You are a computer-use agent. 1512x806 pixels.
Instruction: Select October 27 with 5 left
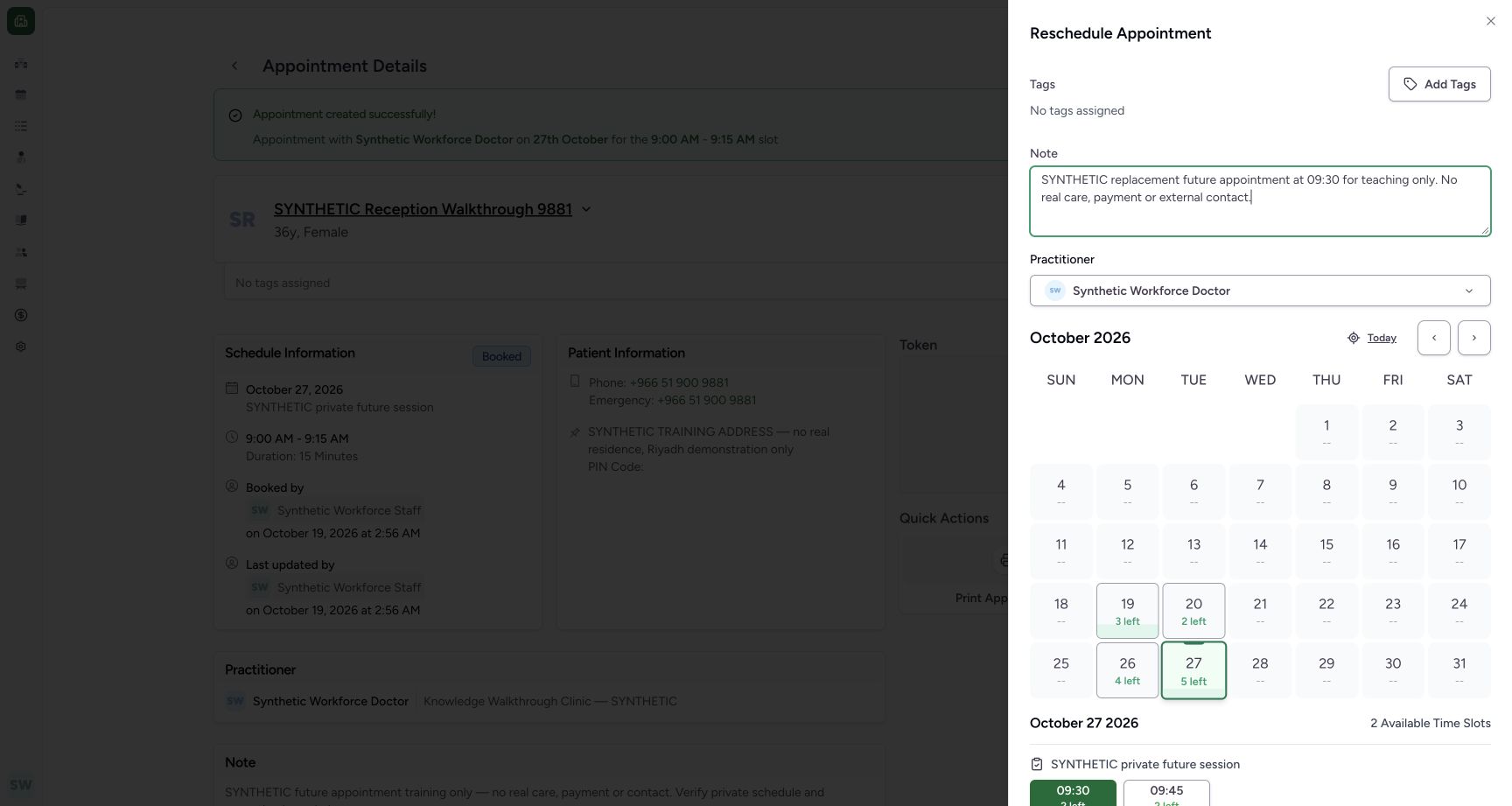[1193, 670]
